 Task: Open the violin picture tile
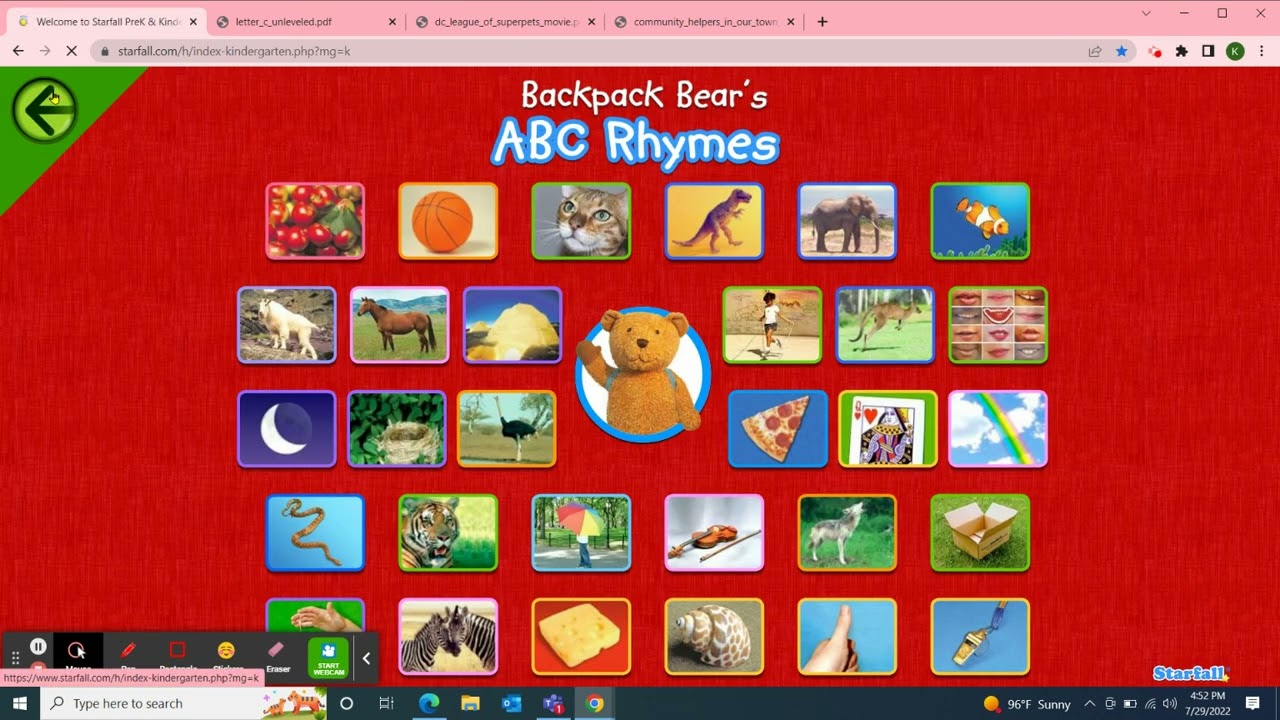[714, 533]
